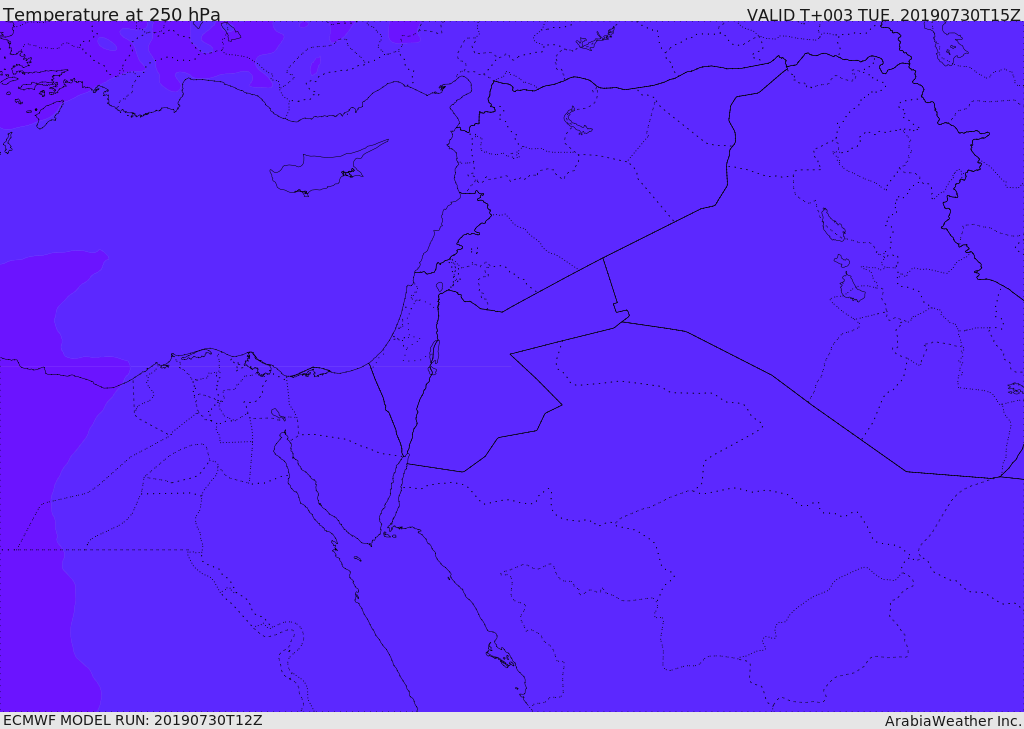This screenshot has height=729, width=1024.
Task: Click the 'VALID T+003 TUE. 20190730T15Z' label
Action: click(x=883, y=14)
